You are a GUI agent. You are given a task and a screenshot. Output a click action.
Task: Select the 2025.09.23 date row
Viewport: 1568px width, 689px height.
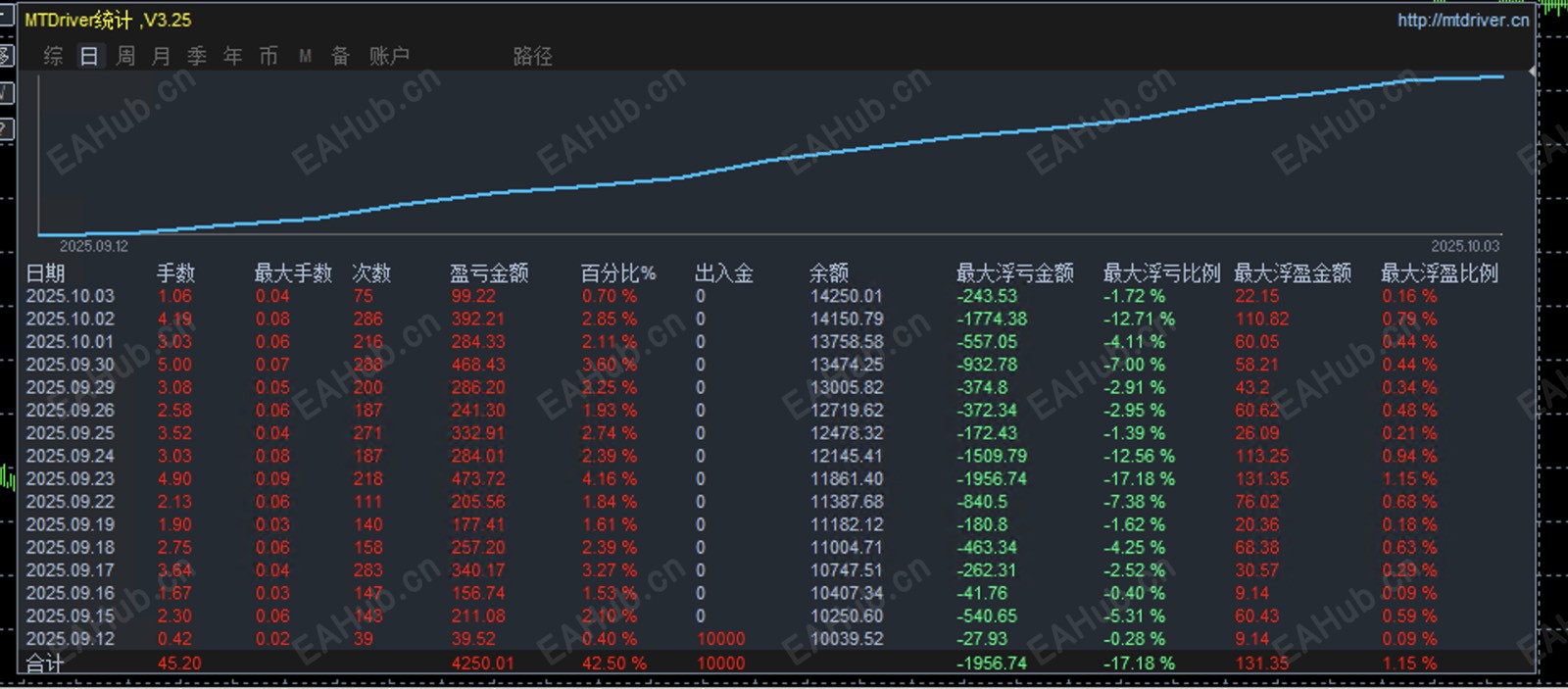click(x=70, y=479)
